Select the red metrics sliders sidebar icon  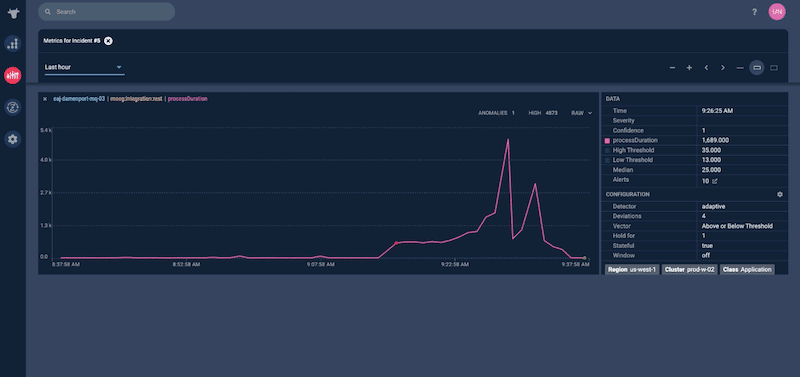click(13, 76)
